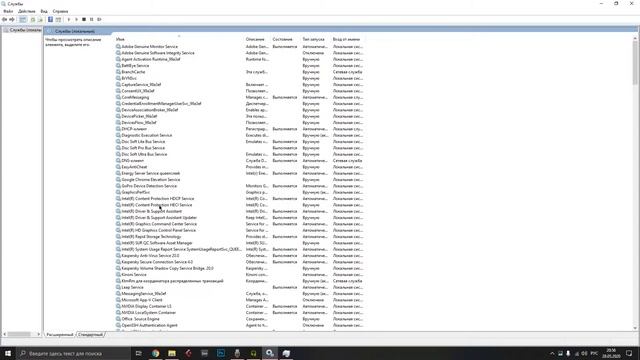Click the Services gear icon in taskbar

[270, 353]
